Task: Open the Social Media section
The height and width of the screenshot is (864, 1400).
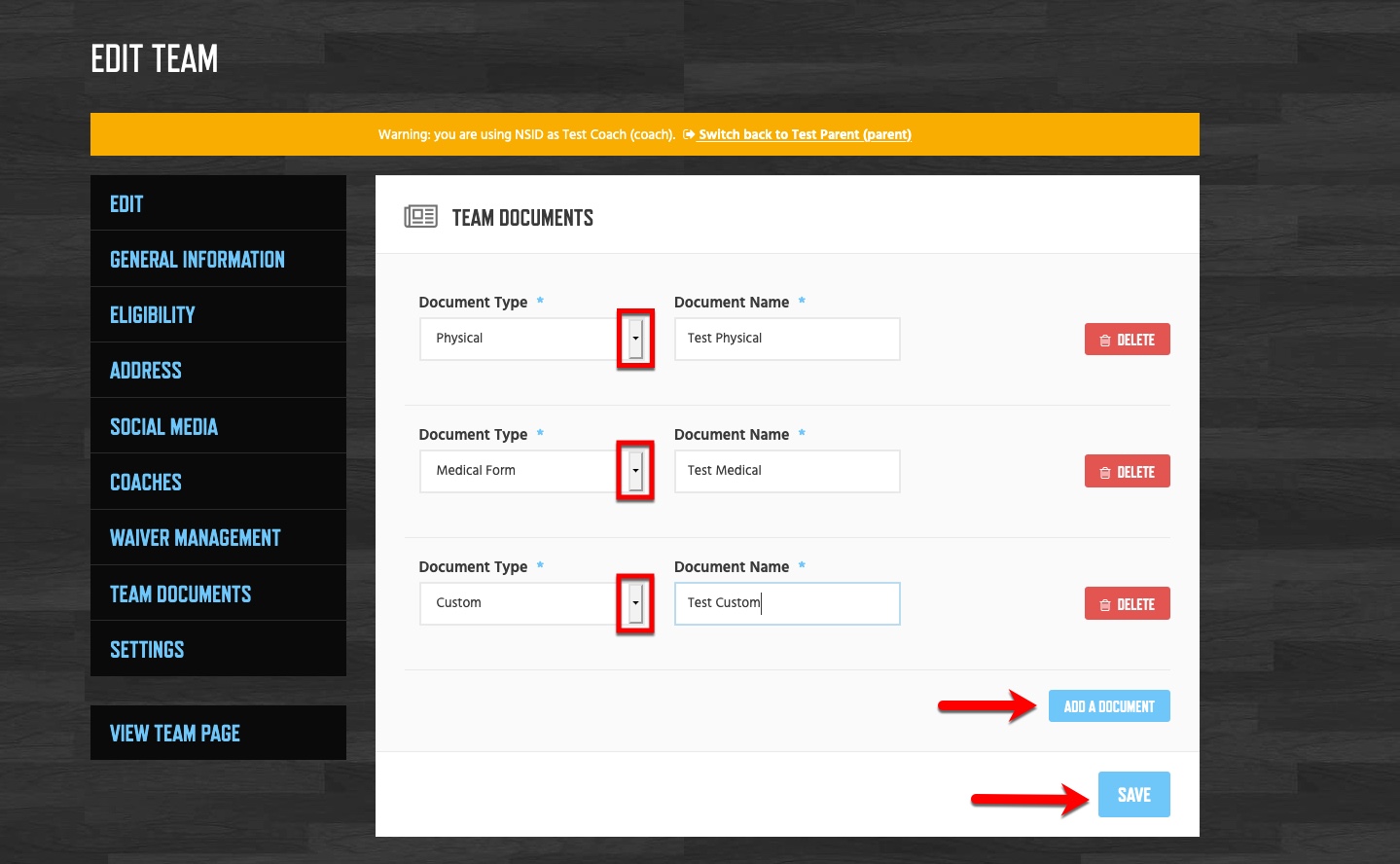Action: [x=218, y=426]
